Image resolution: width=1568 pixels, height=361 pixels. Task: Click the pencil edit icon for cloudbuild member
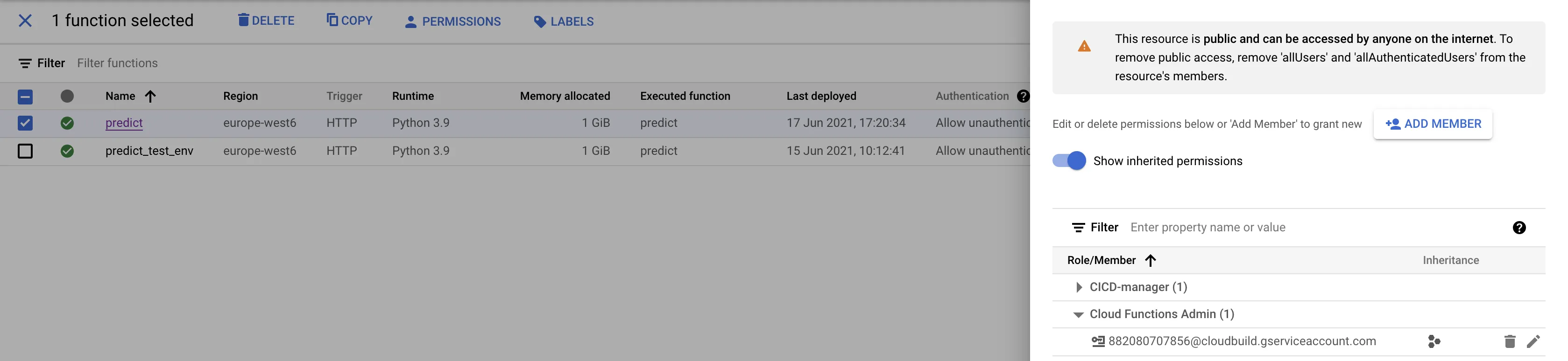click(1533, 341)
